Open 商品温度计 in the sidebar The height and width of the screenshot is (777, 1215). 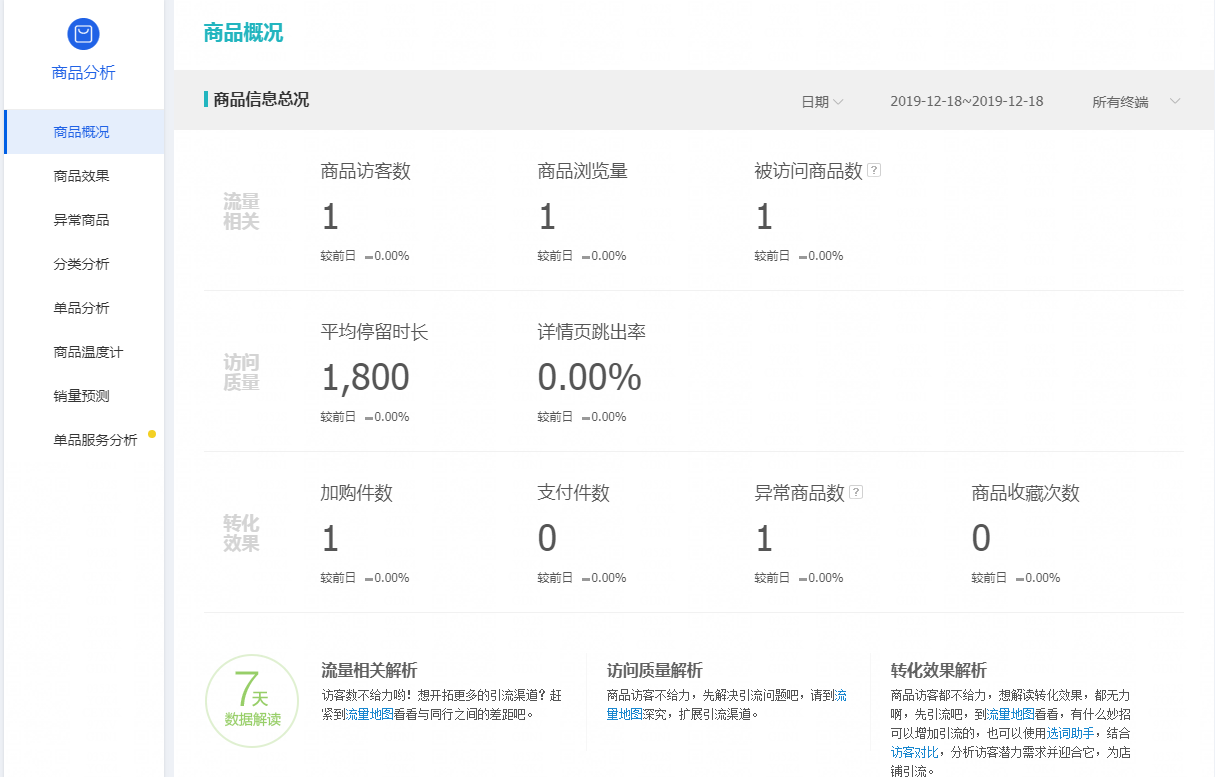click(x=88, y=352)
